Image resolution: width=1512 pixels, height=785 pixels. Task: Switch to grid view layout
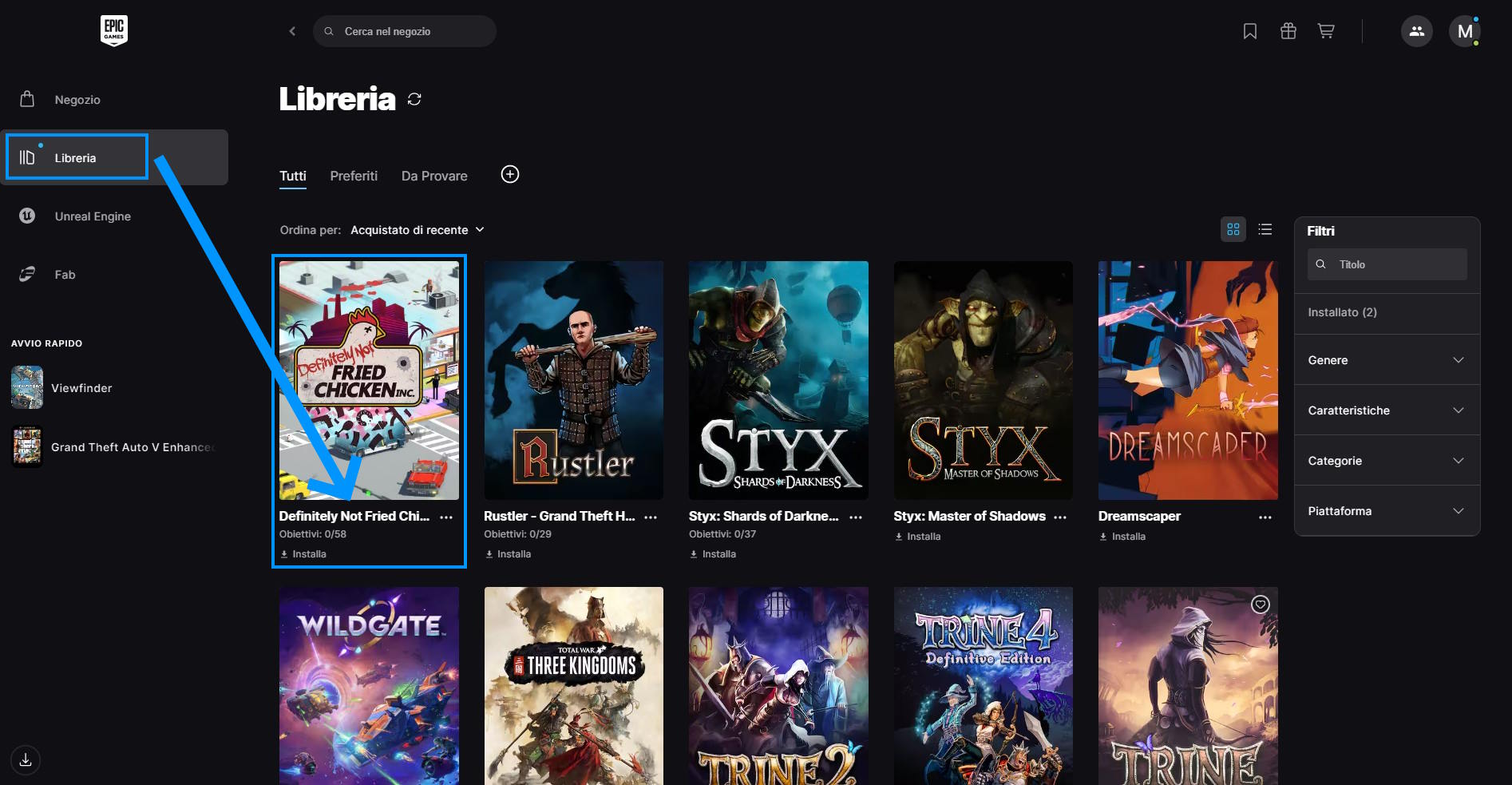tap(1233, 229)
